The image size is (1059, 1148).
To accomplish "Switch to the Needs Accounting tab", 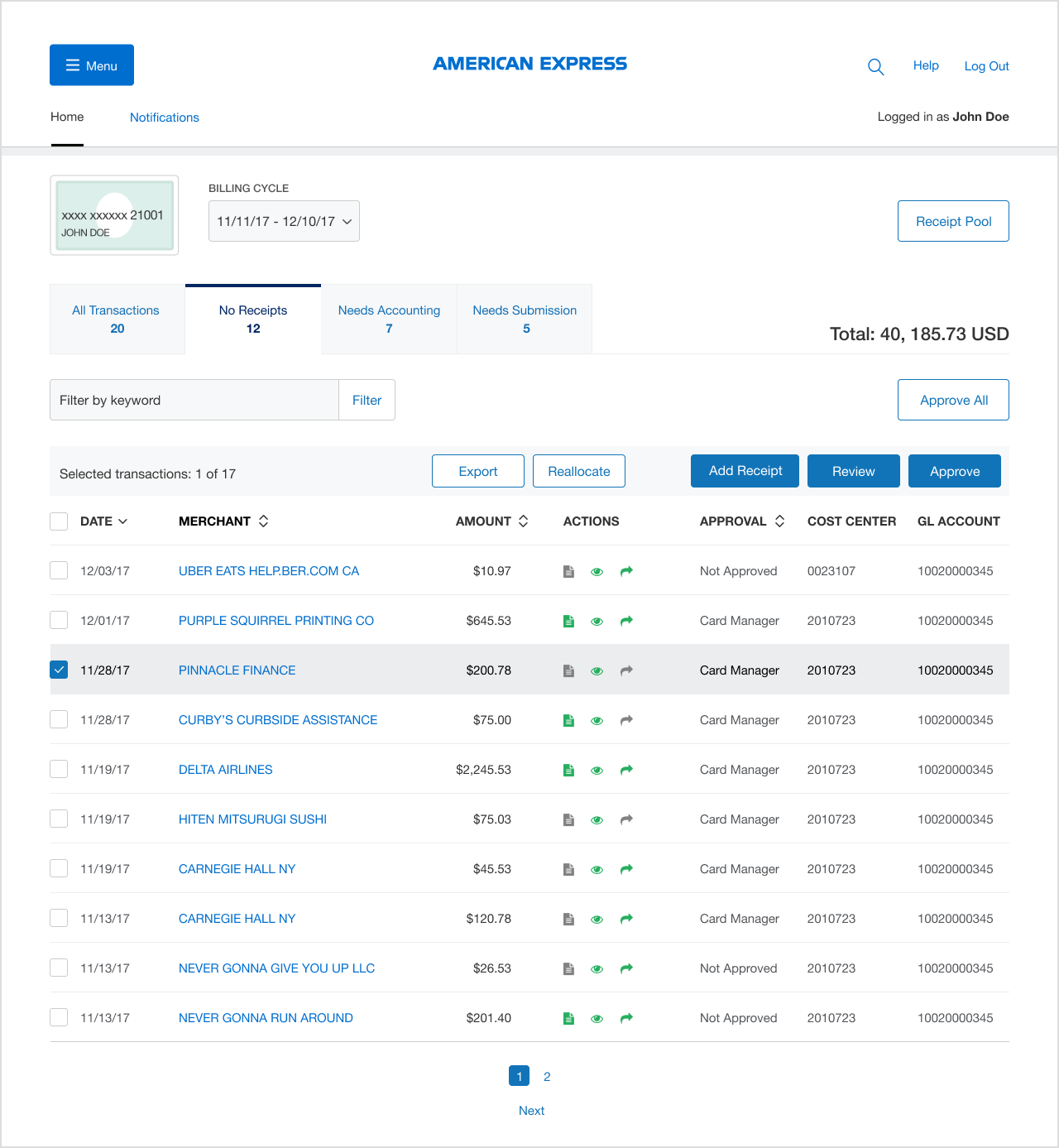I will coord(389,319).
